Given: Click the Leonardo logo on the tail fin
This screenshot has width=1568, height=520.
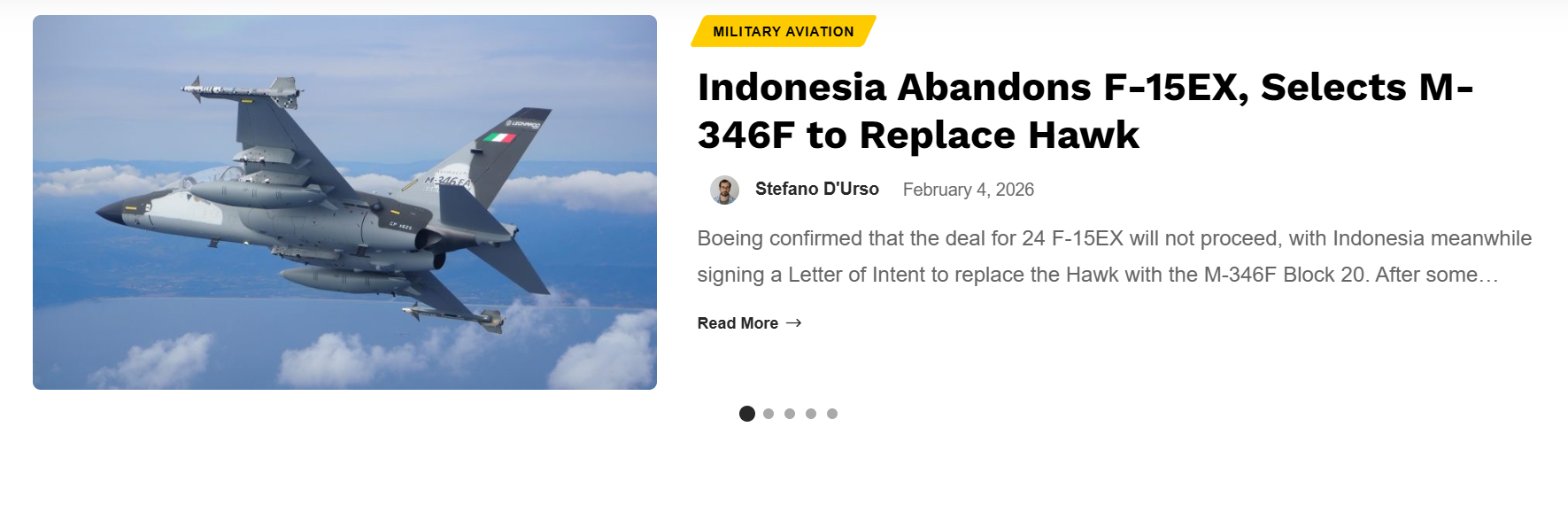Looking at the screenshot, I should (522, 124).
